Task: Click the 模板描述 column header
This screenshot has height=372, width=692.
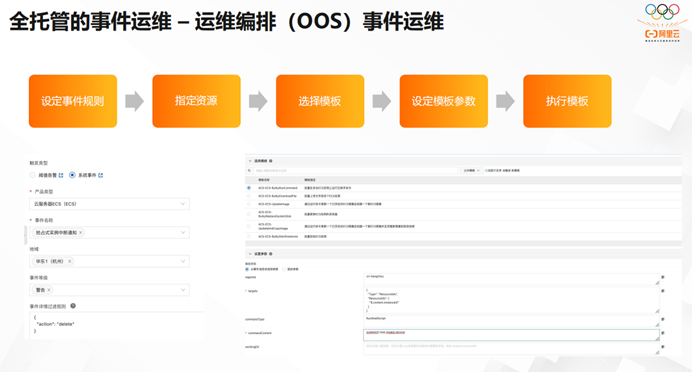Action: [310, 180]
